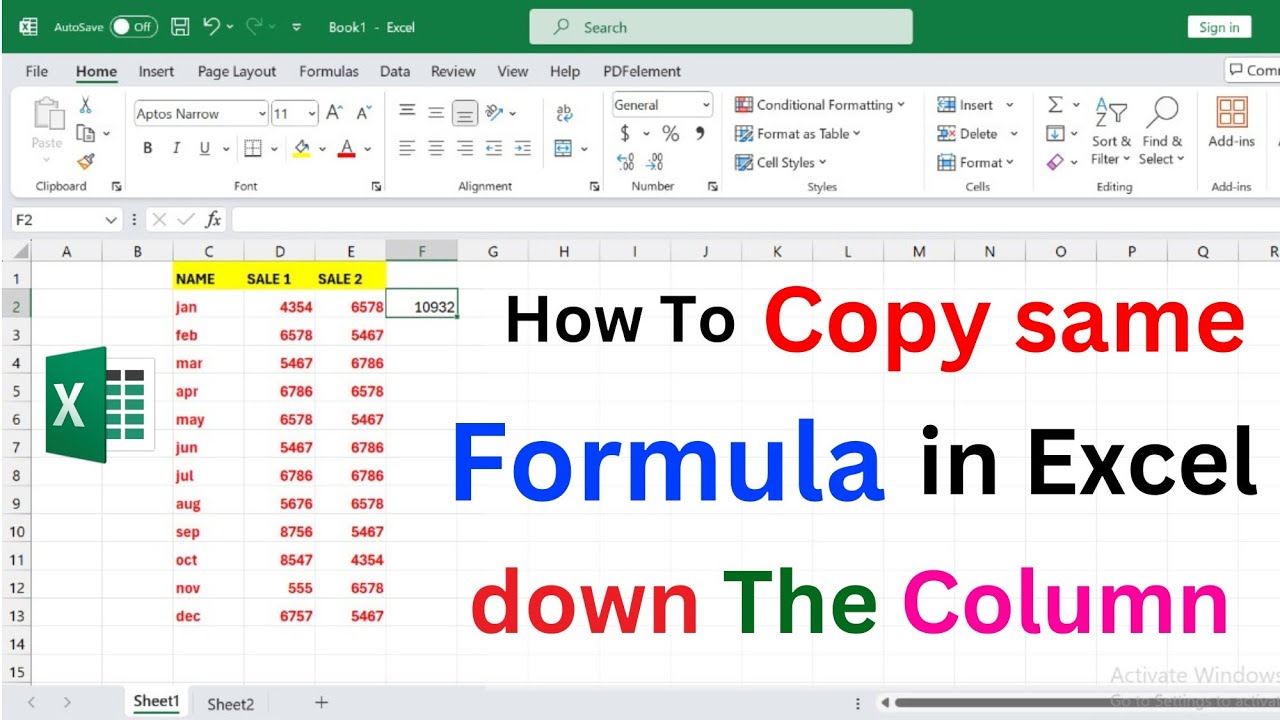Toggle Wrap Text
The height and width of the screenshot is (720, 1280).
564,113
